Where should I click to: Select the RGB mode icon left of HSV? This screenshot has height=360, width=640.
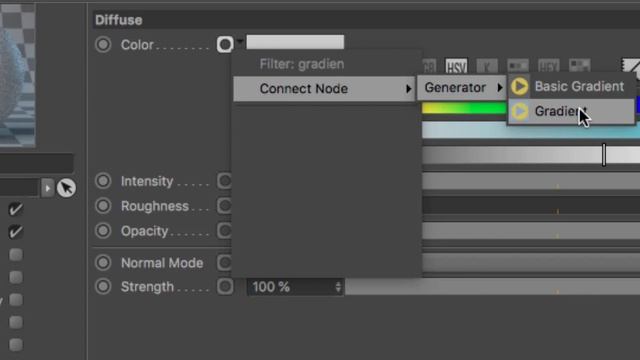click(x=429, y=66)
